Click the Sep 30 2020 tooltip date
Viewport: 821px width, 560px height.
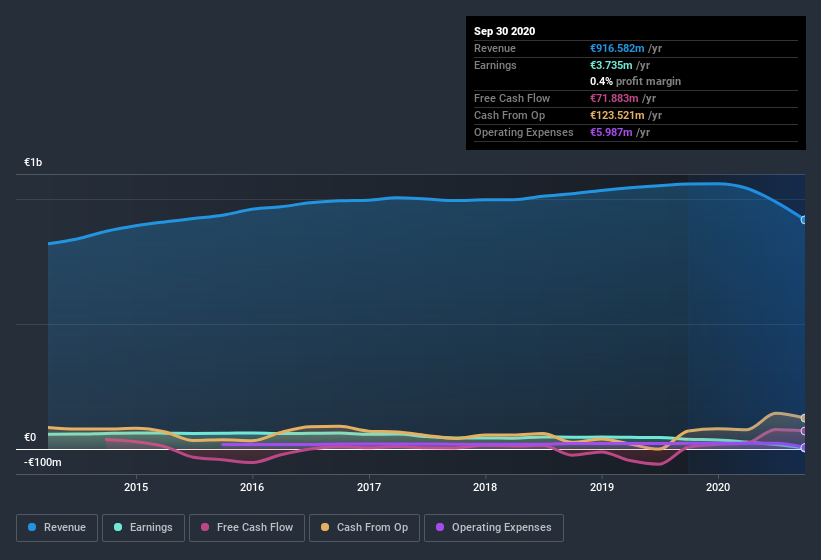[504, 31]
